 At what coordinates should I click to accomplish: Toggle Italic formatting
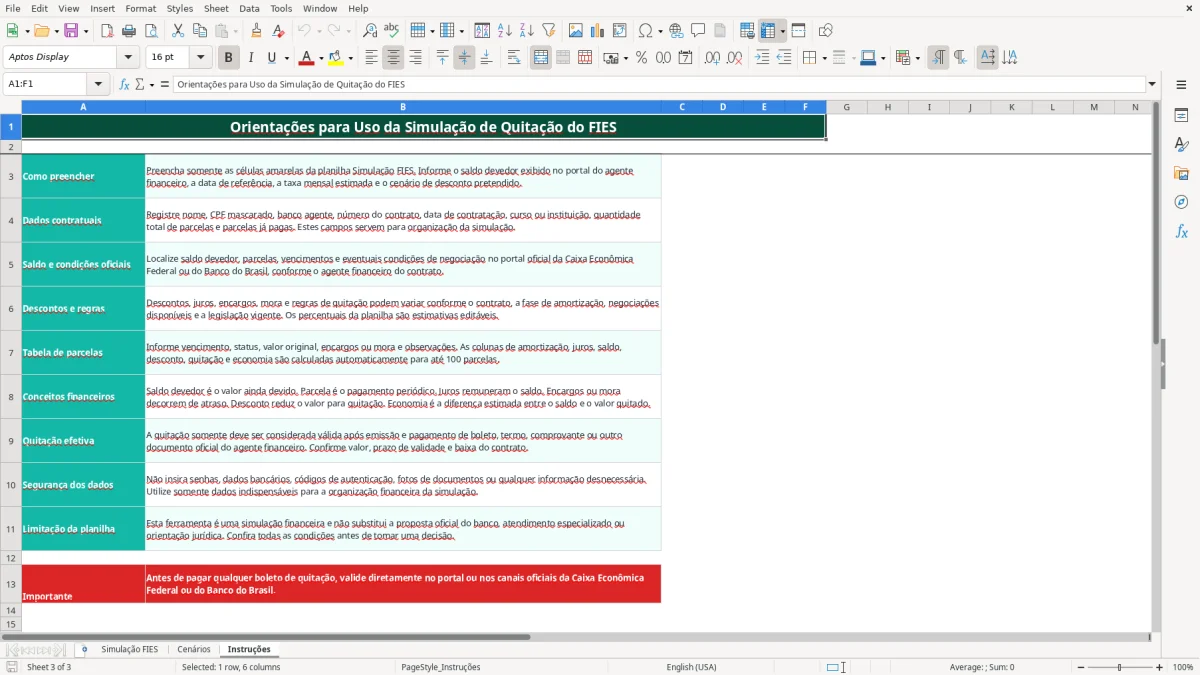[x=251, y=58]
